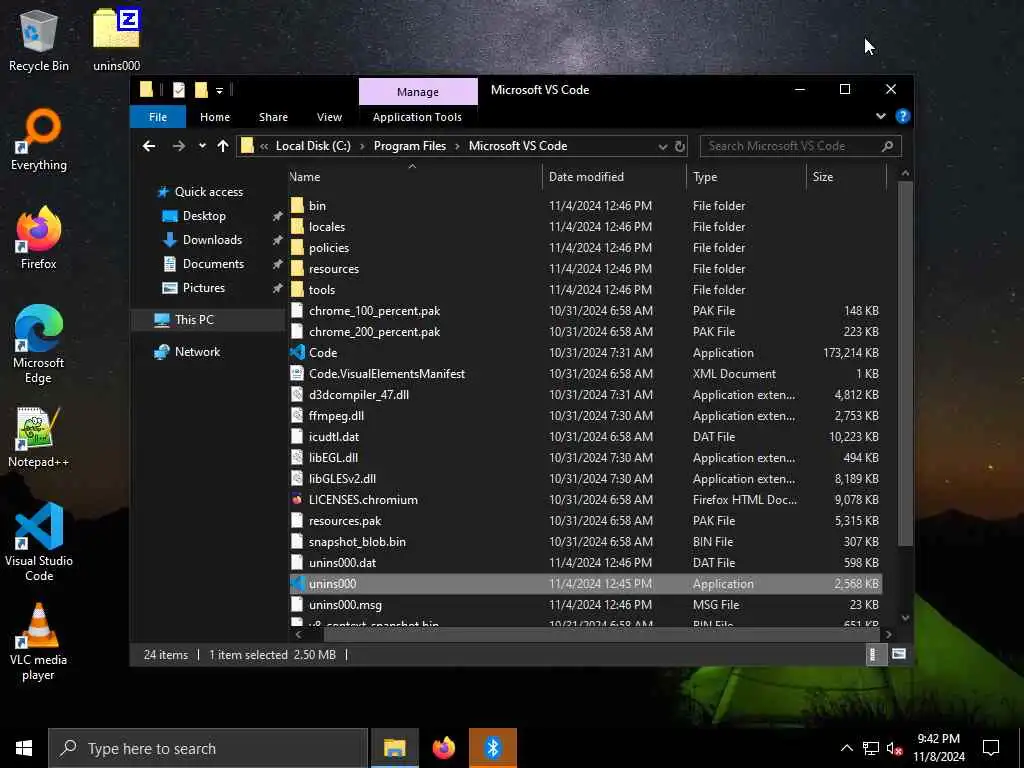Sort files by the Name column
The width and height of the screenshot is (1024, 768).
[415, 177]
